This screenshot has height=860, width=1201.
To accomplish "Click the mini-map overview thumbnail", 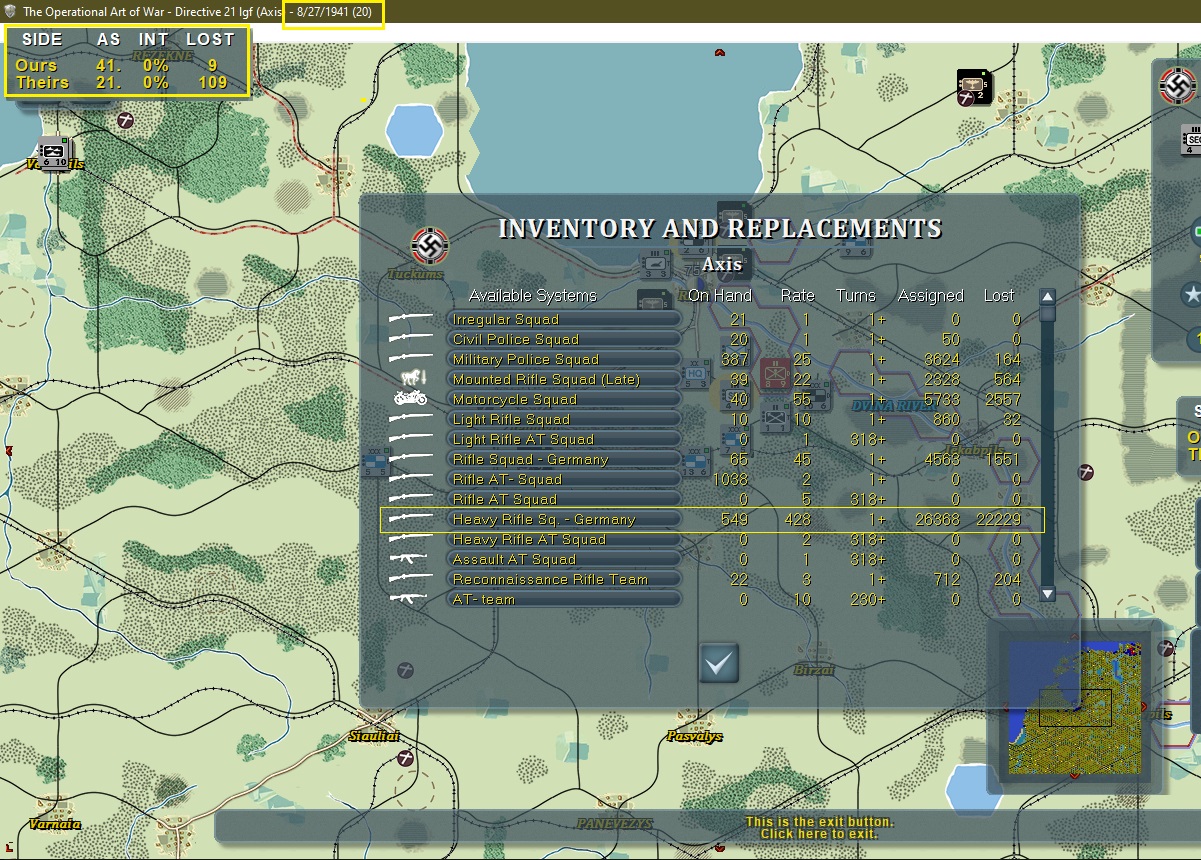I will coord(1074,707).
